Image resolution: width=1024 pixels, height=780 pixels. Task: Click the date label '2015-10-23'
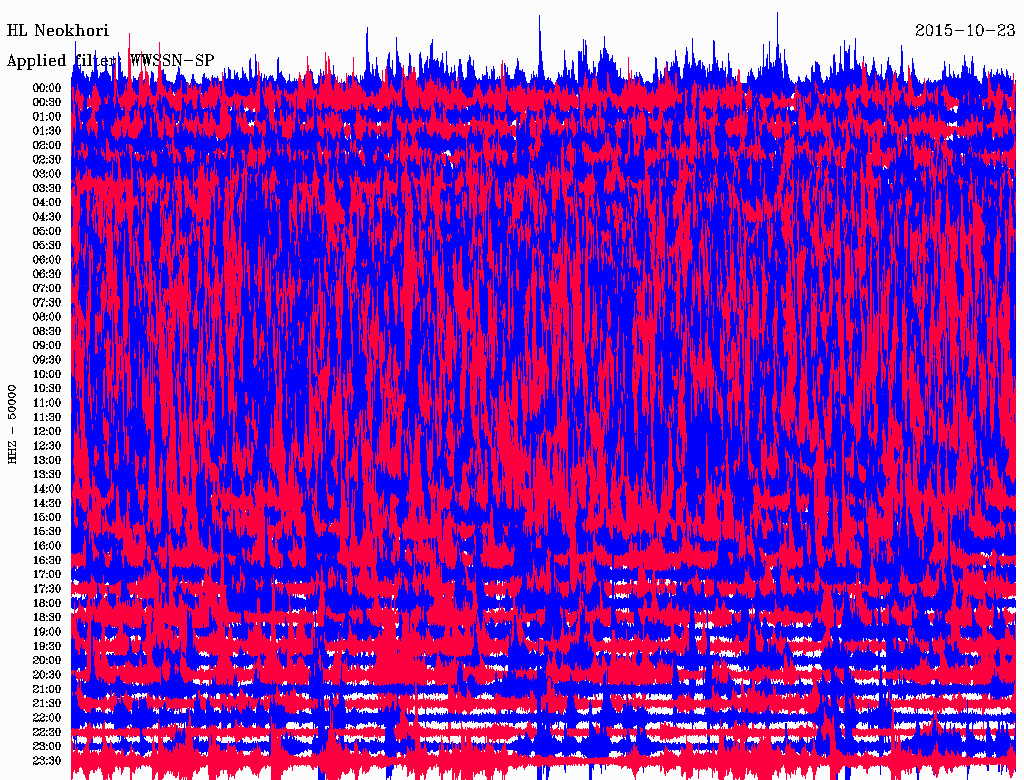click(965, 31)
